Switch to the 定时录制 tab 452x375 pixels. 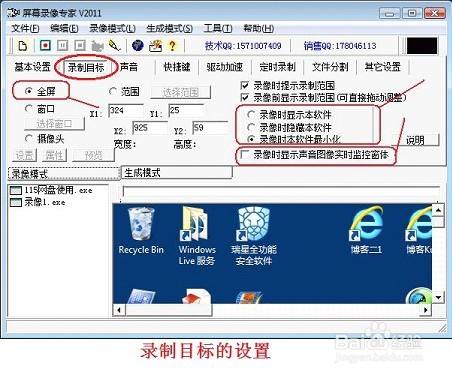click(x=277, y=67)
